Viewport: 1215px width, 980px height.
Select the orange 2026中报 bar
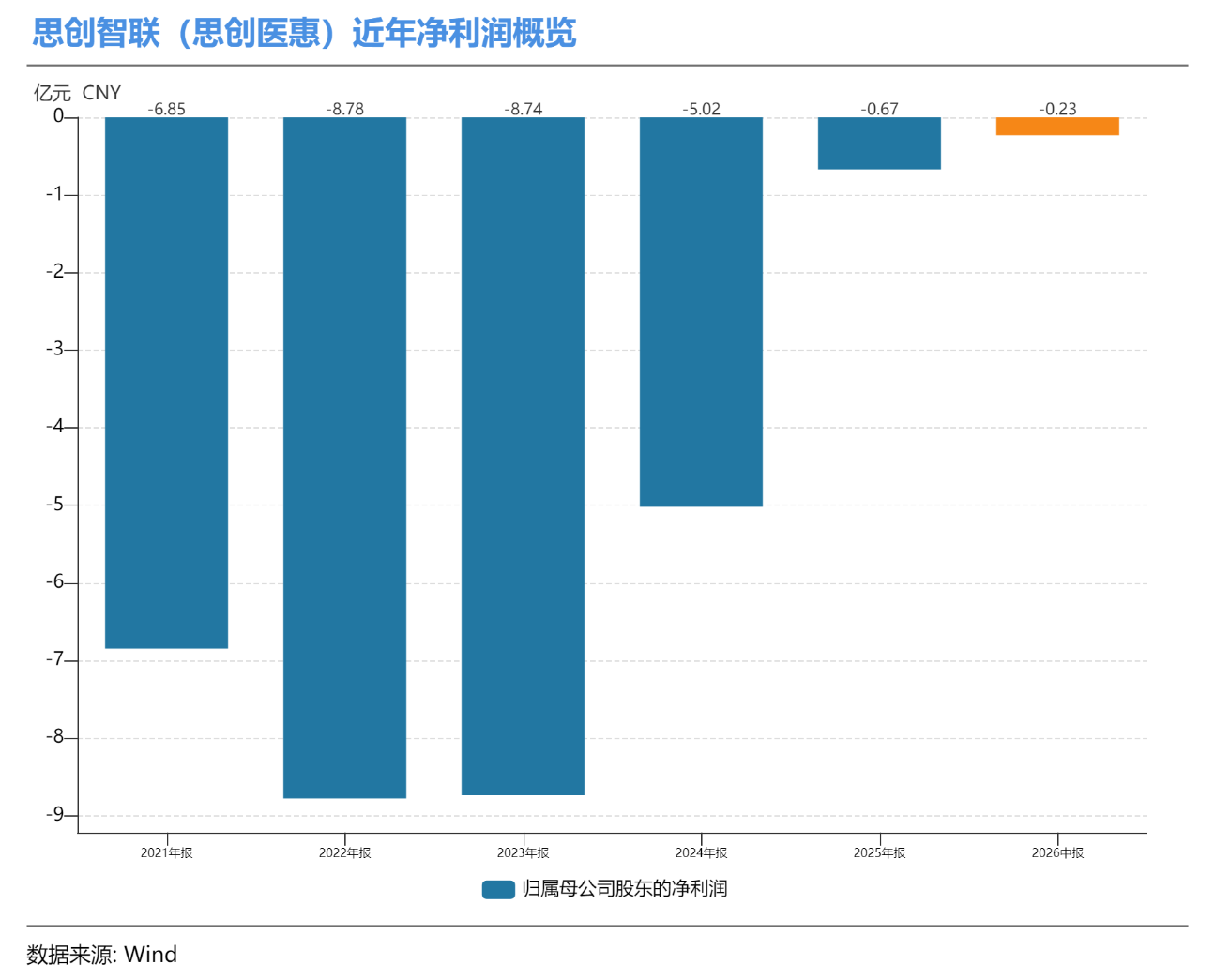(1057, 126)
